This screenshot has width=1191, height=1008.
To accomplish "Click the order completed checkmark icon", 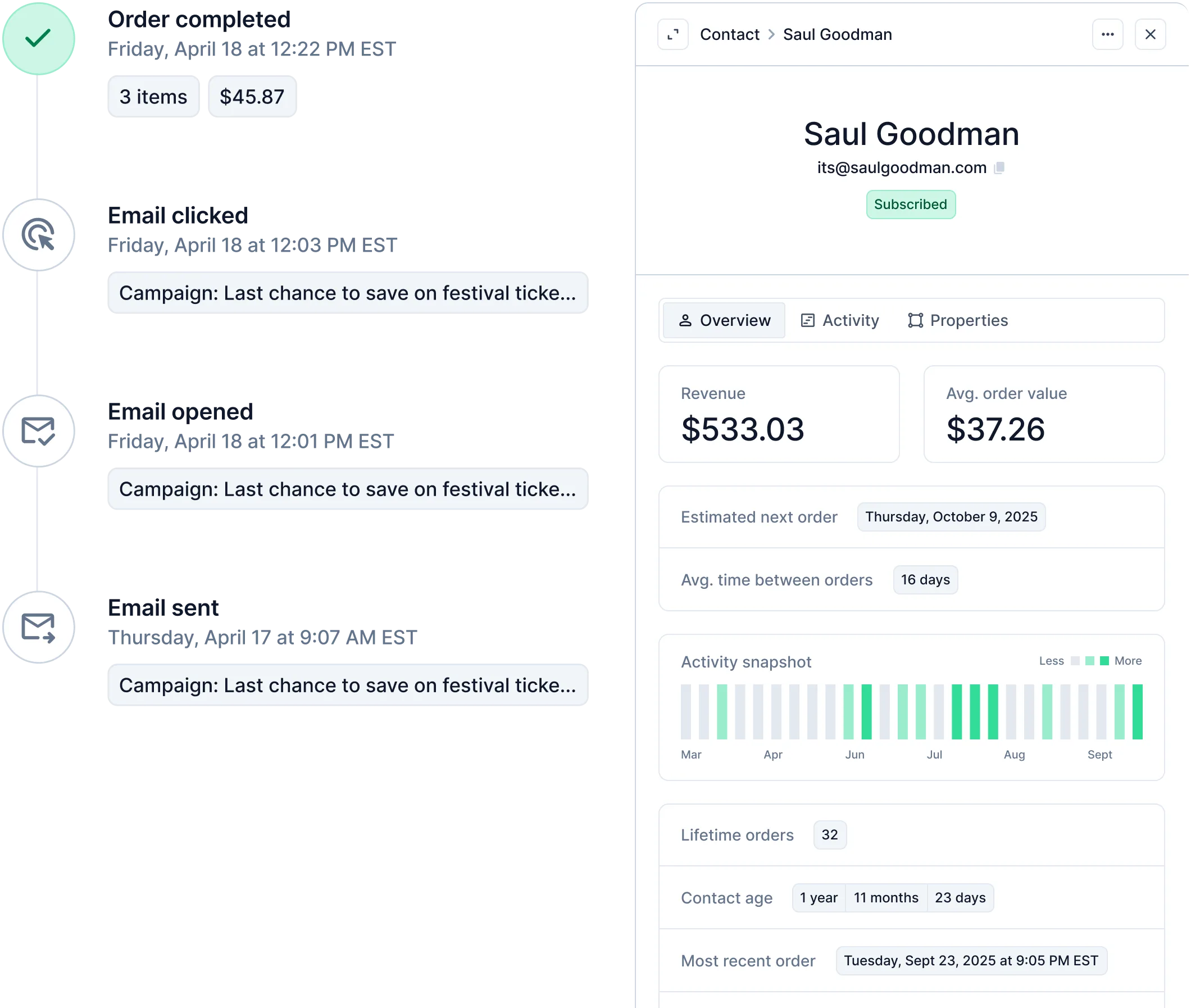I will [x=38, y=38].
